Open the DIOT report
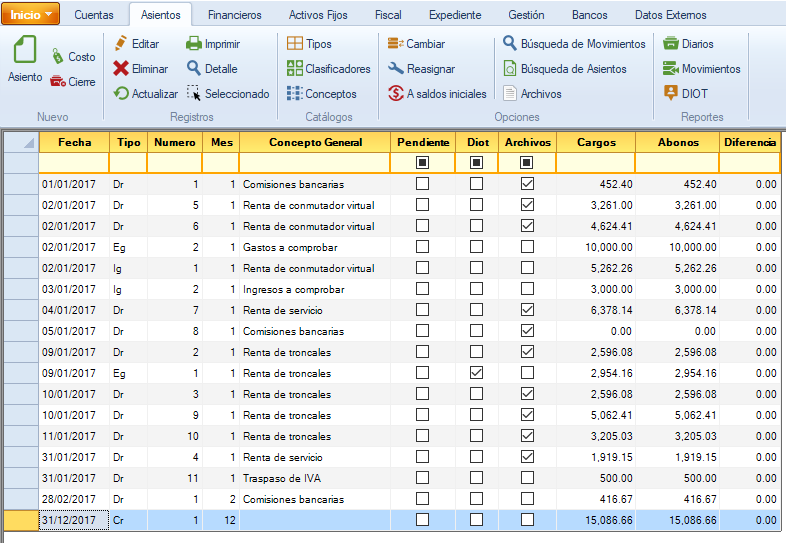Screen dimensions: 786x543 pos(671,93)
